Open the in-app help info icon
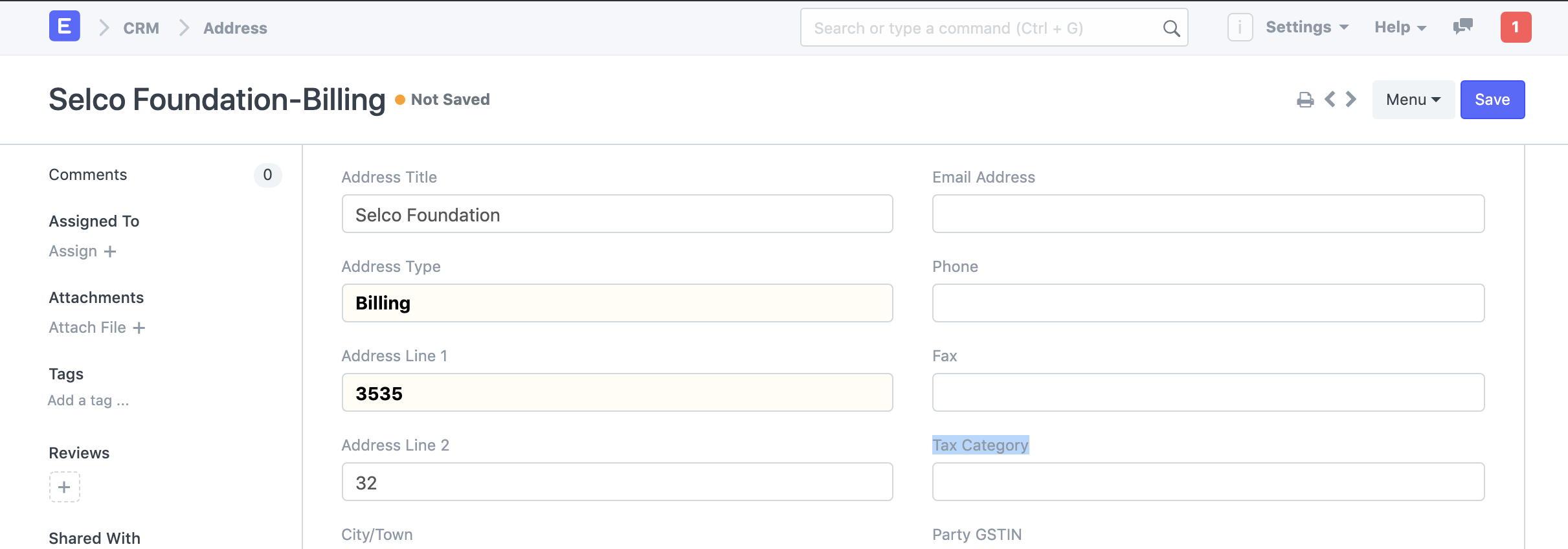The width and height of the screenshot is (1568, 549). [1241, 27]
